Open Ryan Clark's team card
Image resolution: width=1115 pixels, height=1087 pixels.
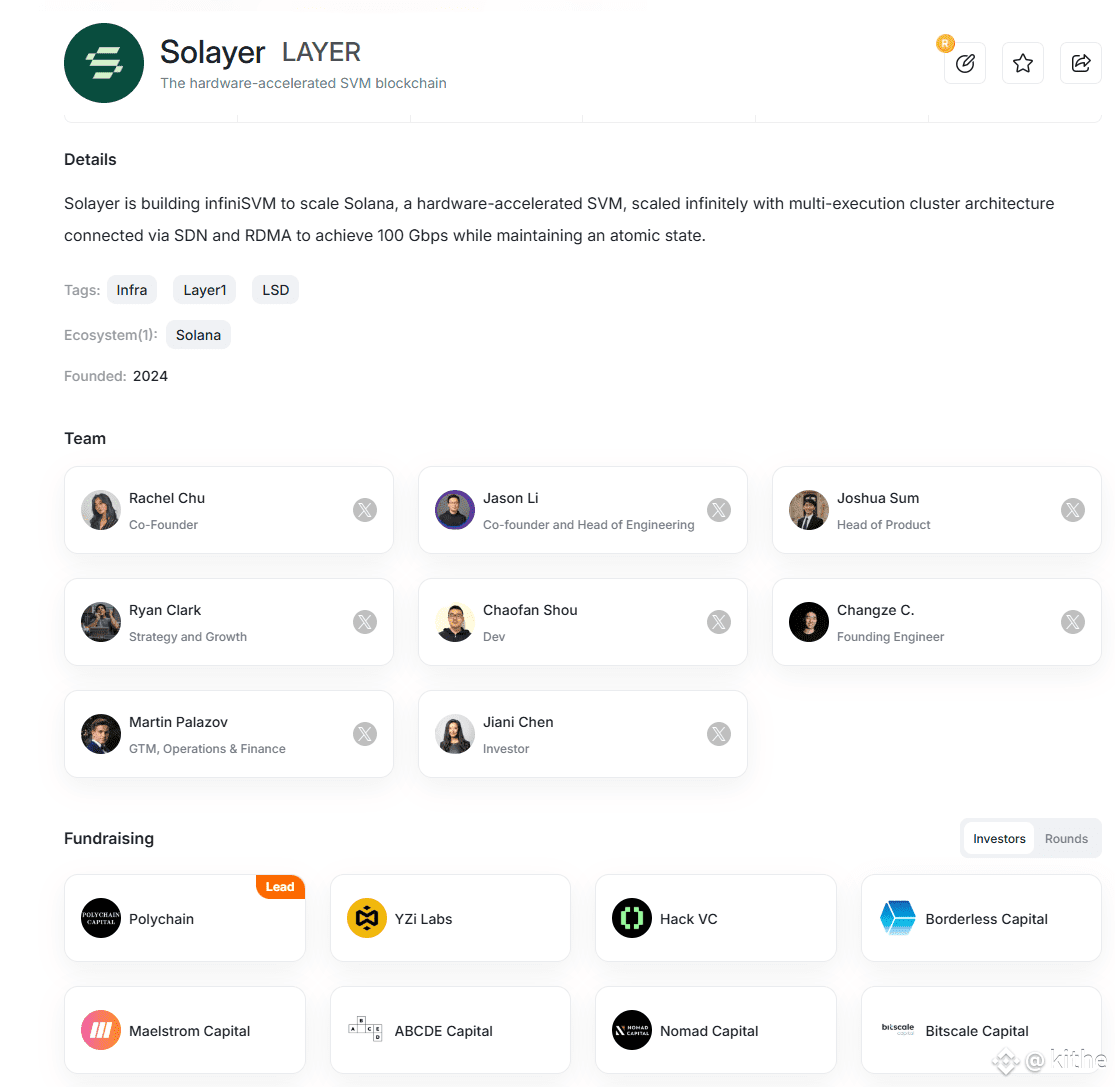[x=229, y=622]
